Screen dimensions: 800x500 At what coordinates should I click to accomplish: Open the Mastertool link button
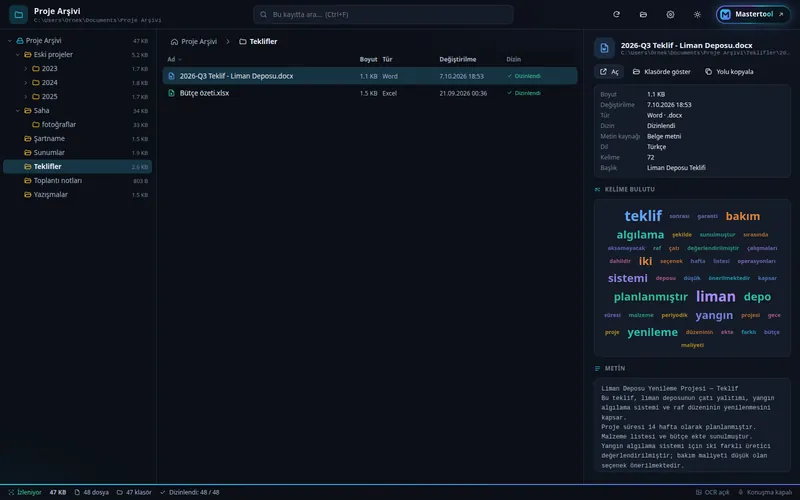(x=753, y=14)
